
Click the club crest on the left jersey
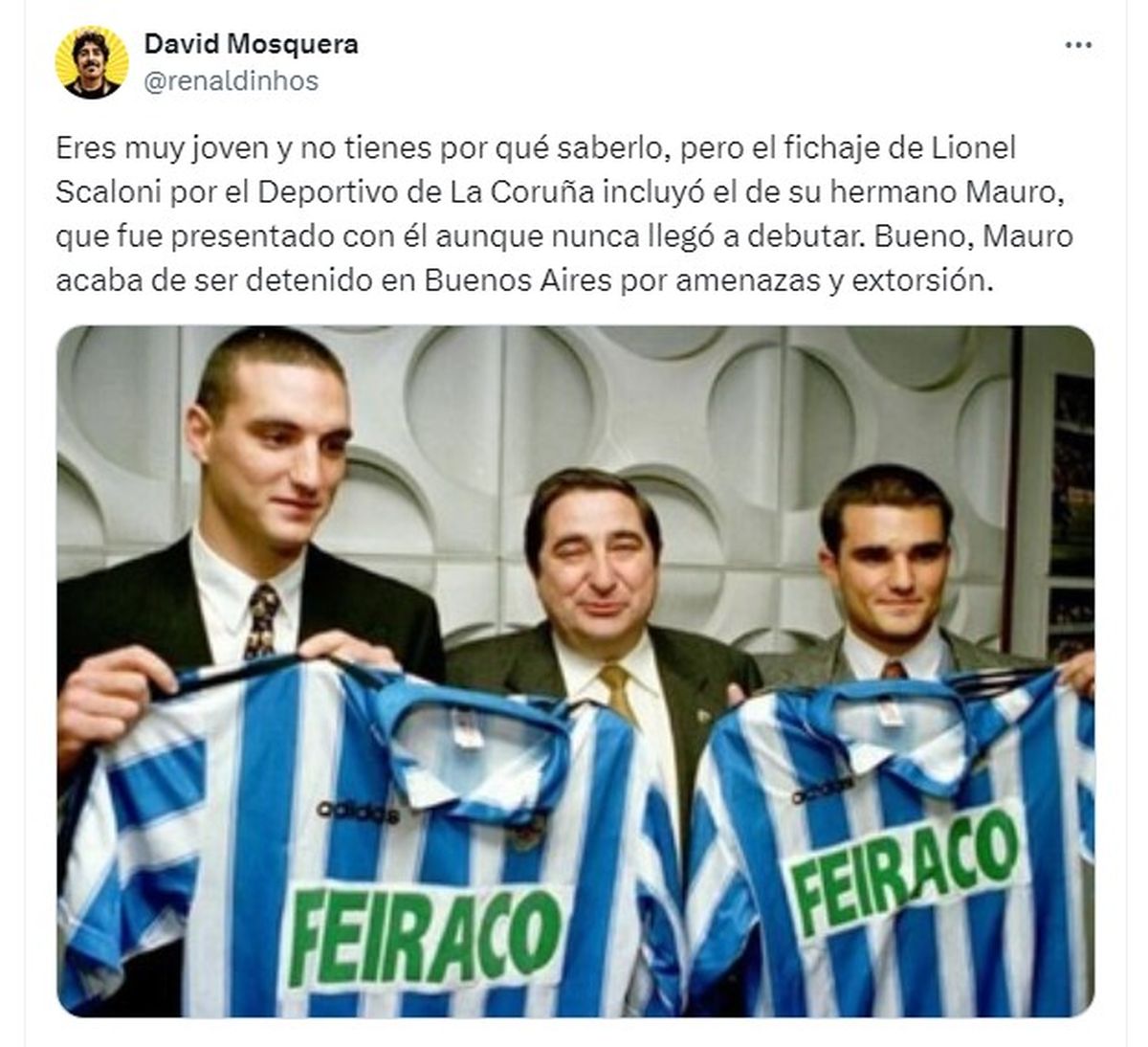point(525,833)
